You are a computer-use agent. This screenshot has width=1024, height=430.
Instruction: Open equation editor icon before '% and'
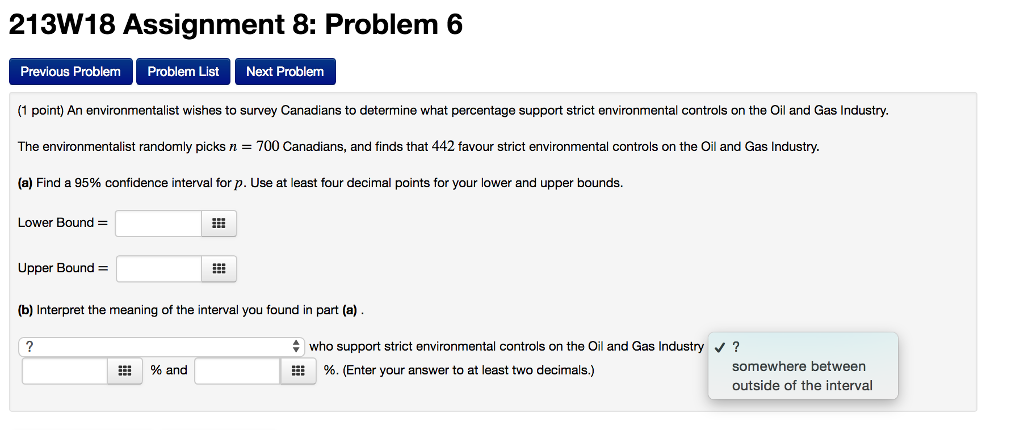pos(125,371)
